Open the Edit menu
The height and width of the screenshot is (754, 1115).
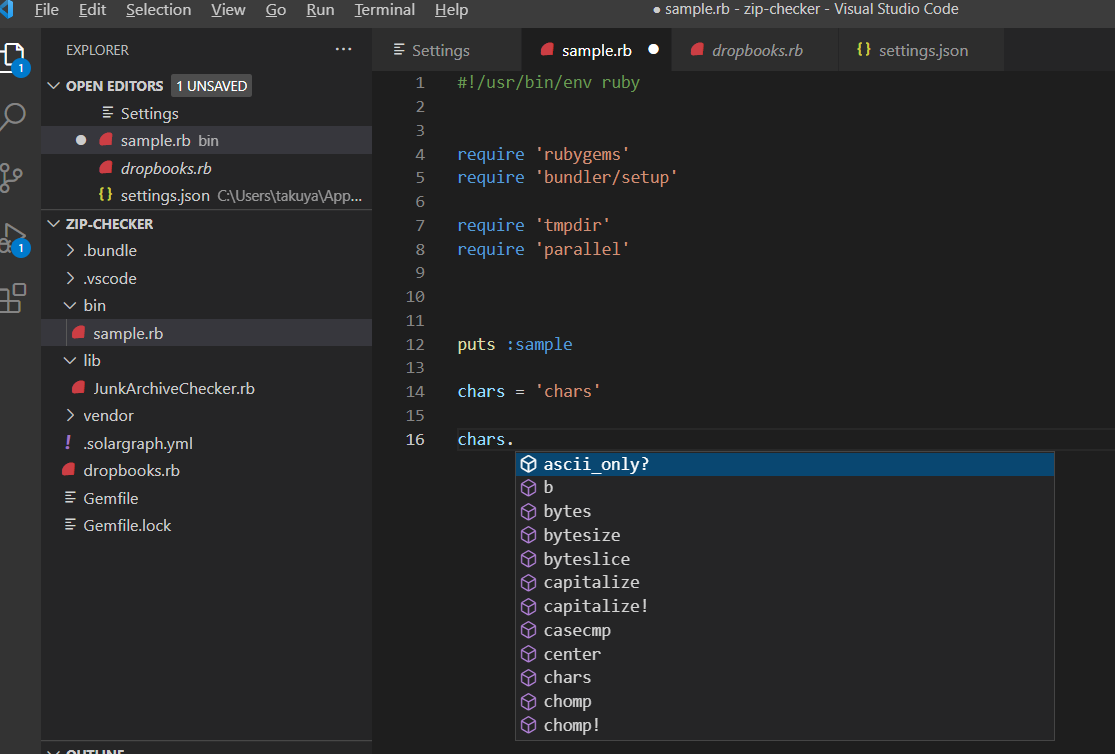[92, 10]
